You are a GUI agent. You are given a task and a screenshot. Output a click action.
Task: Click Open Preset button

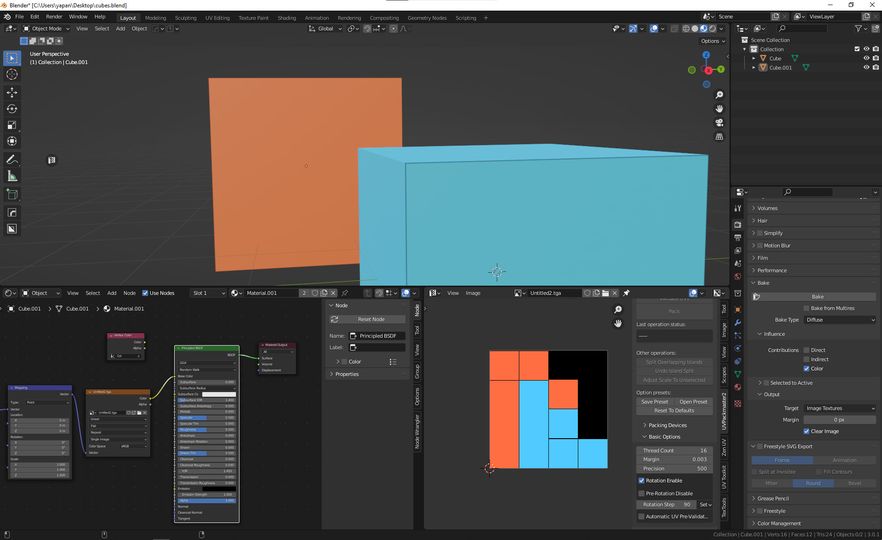tap(693, 402)
